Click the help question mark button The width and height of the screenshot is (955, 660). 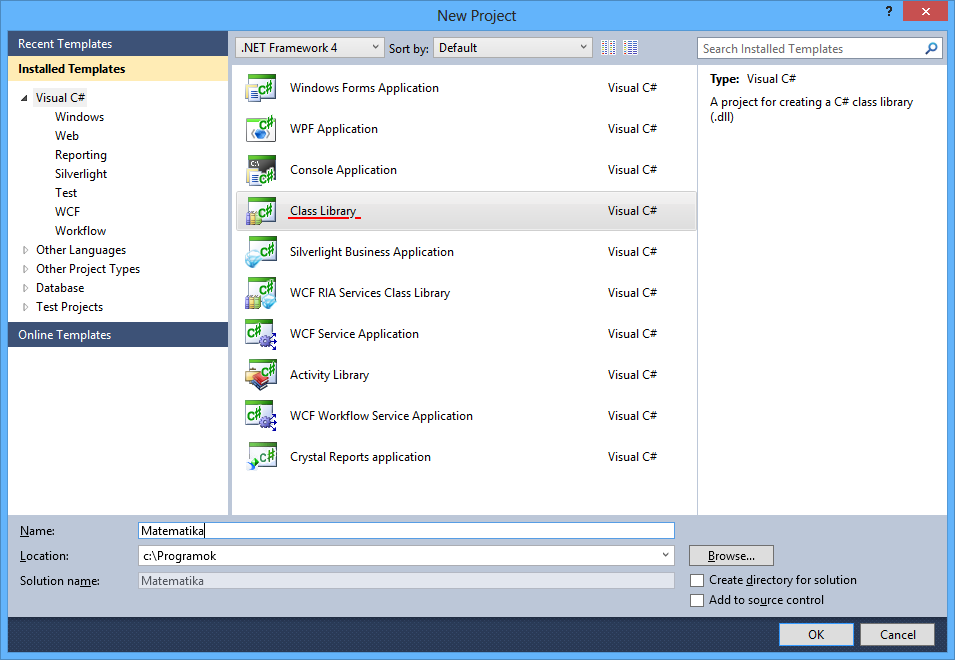[x=889, y=12]
